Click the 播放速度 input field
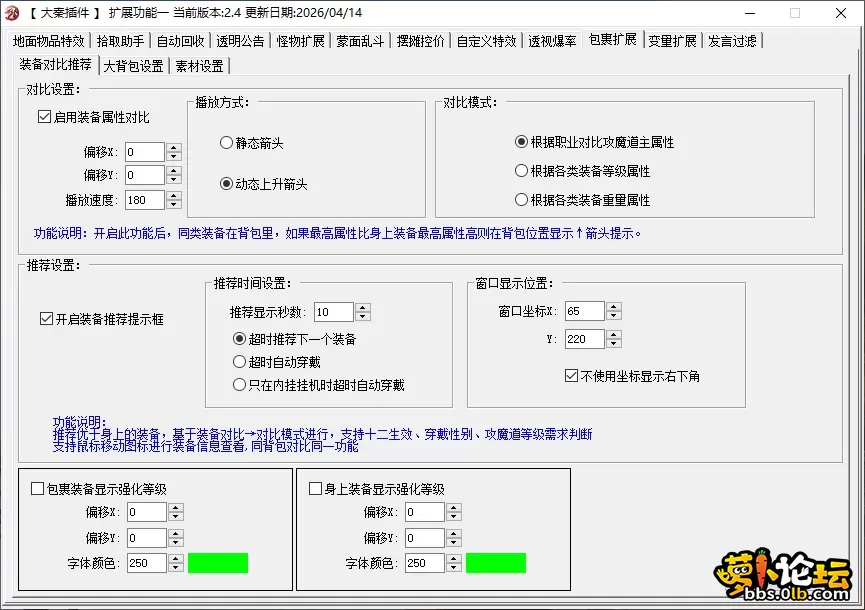The image size is (865, 610). (x=145, y=200)
